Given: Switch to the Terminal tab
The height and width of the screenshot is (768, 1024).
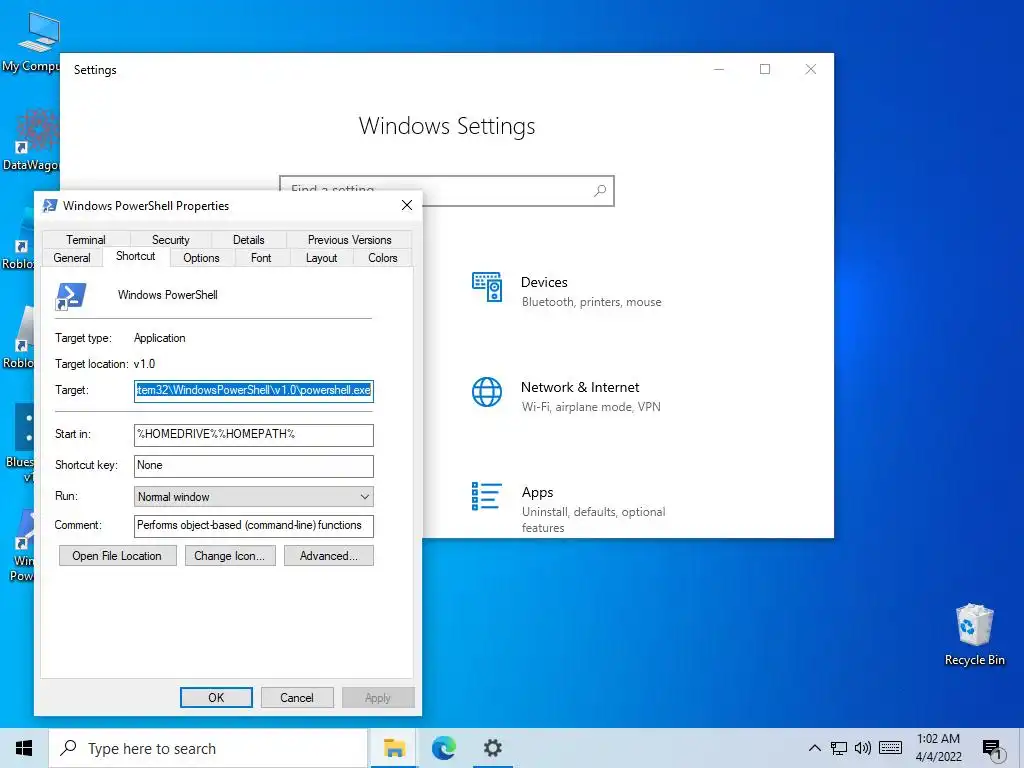Looking at the screenshot, I should coord(86,240).
